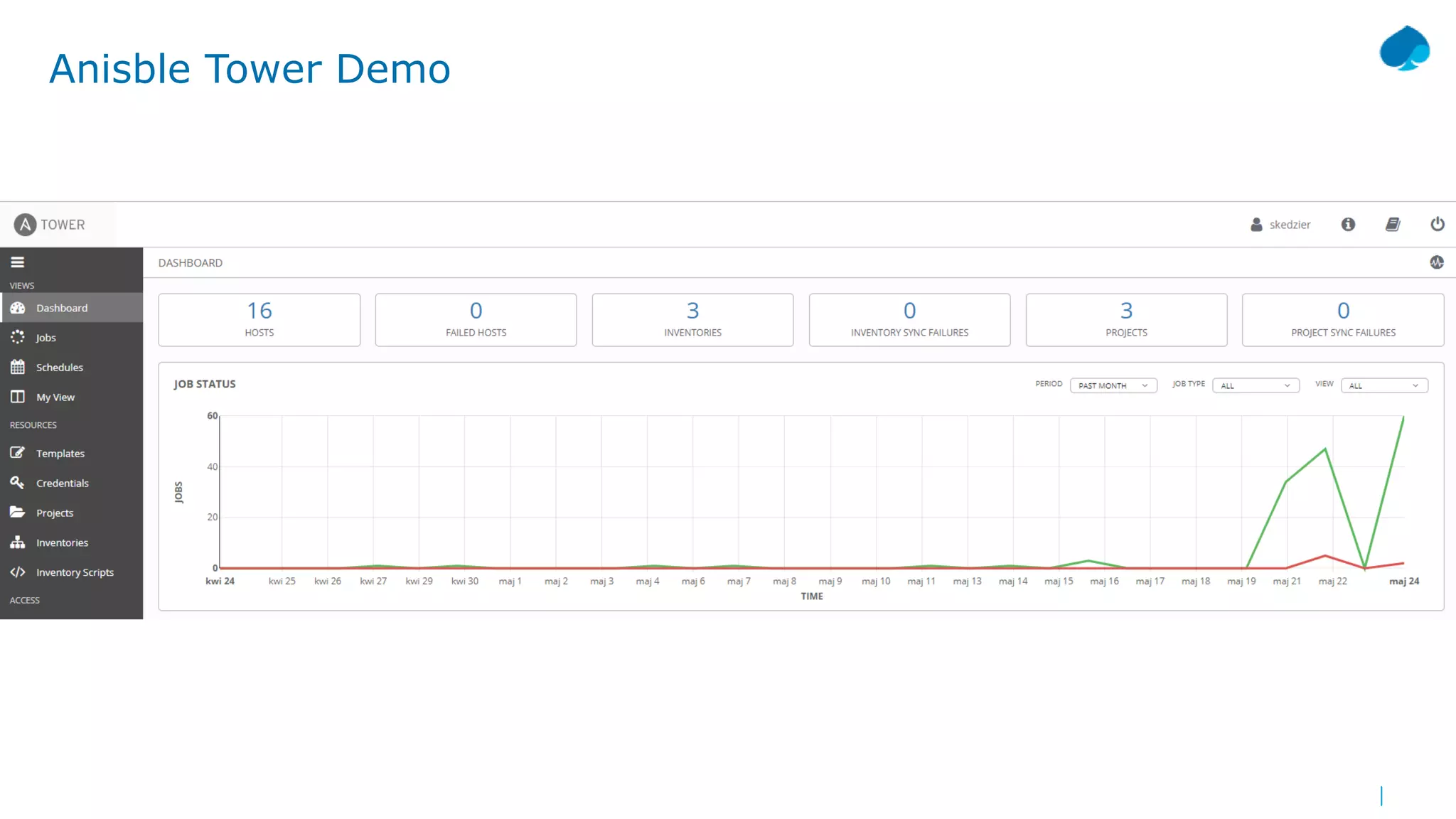Click the Ansible Tower logo

click(49, 225)
